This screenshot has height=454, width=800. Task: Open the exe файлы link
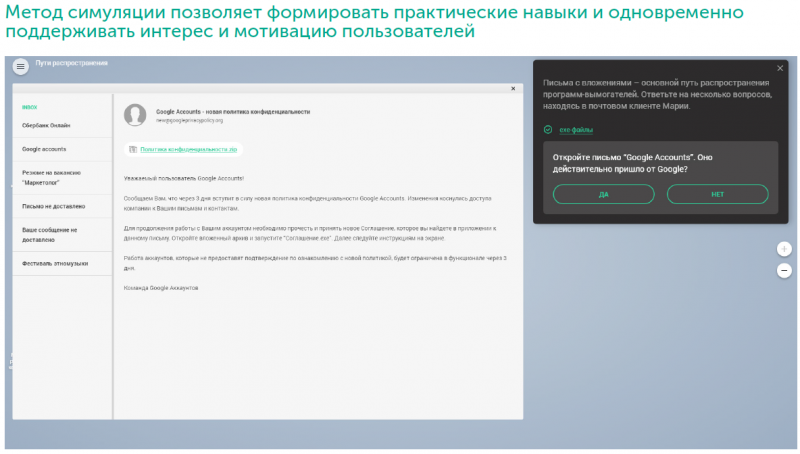point(576,129)
